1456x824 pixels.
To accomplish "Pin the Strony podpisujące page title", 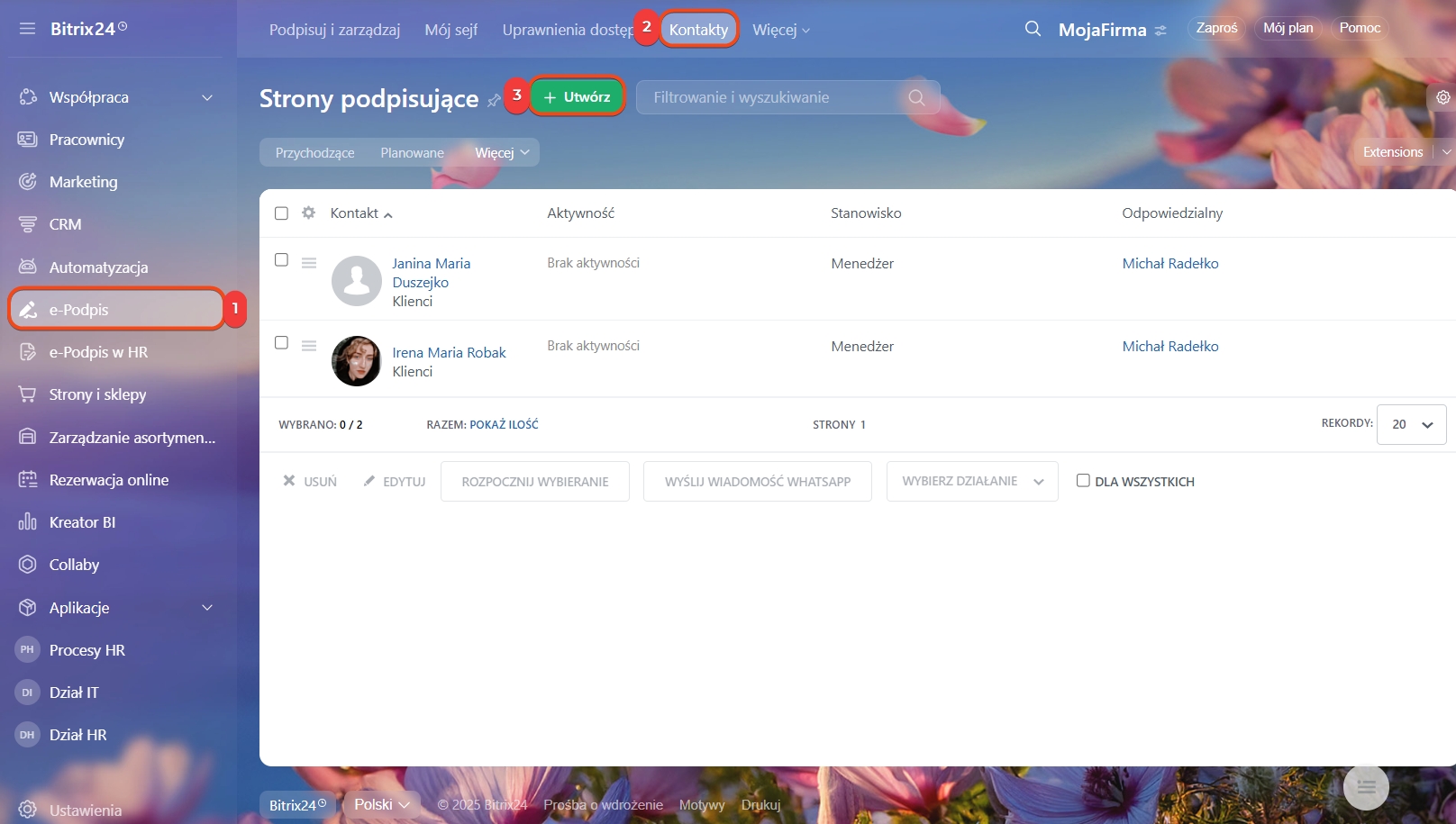I will click(493, 100).
